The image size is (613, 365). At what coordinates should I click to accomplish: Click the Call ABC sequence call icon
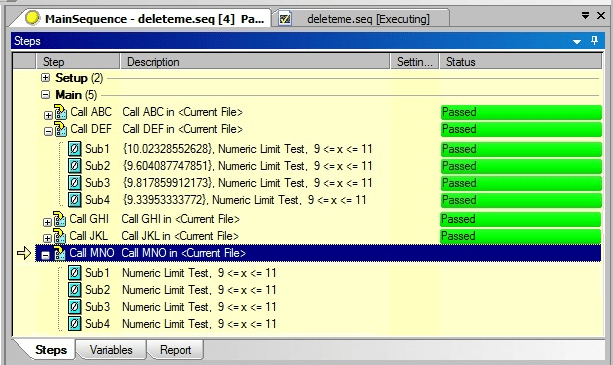point(60,112)
